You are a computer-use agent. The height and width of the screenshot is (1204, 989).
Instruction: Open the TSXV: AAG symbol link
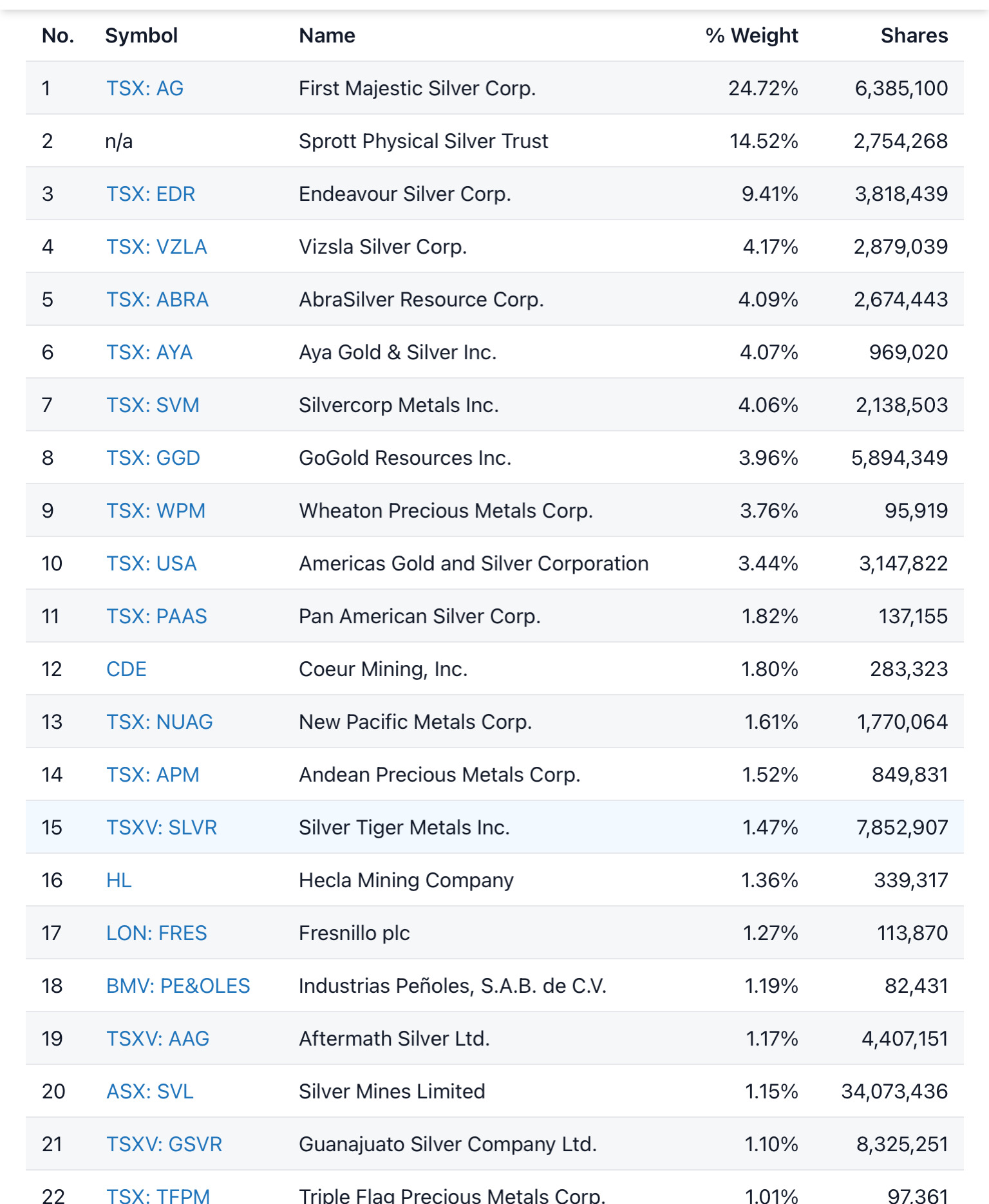tap(158, 1039)
